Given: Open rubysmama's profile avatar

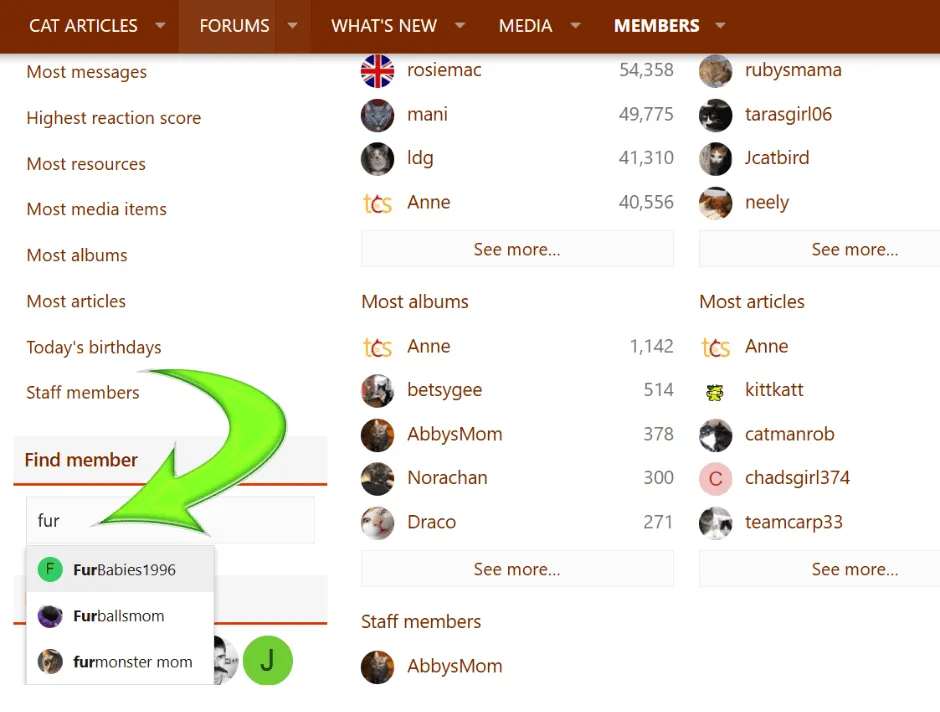Looking at the screenshot, I should coord(715,70).
